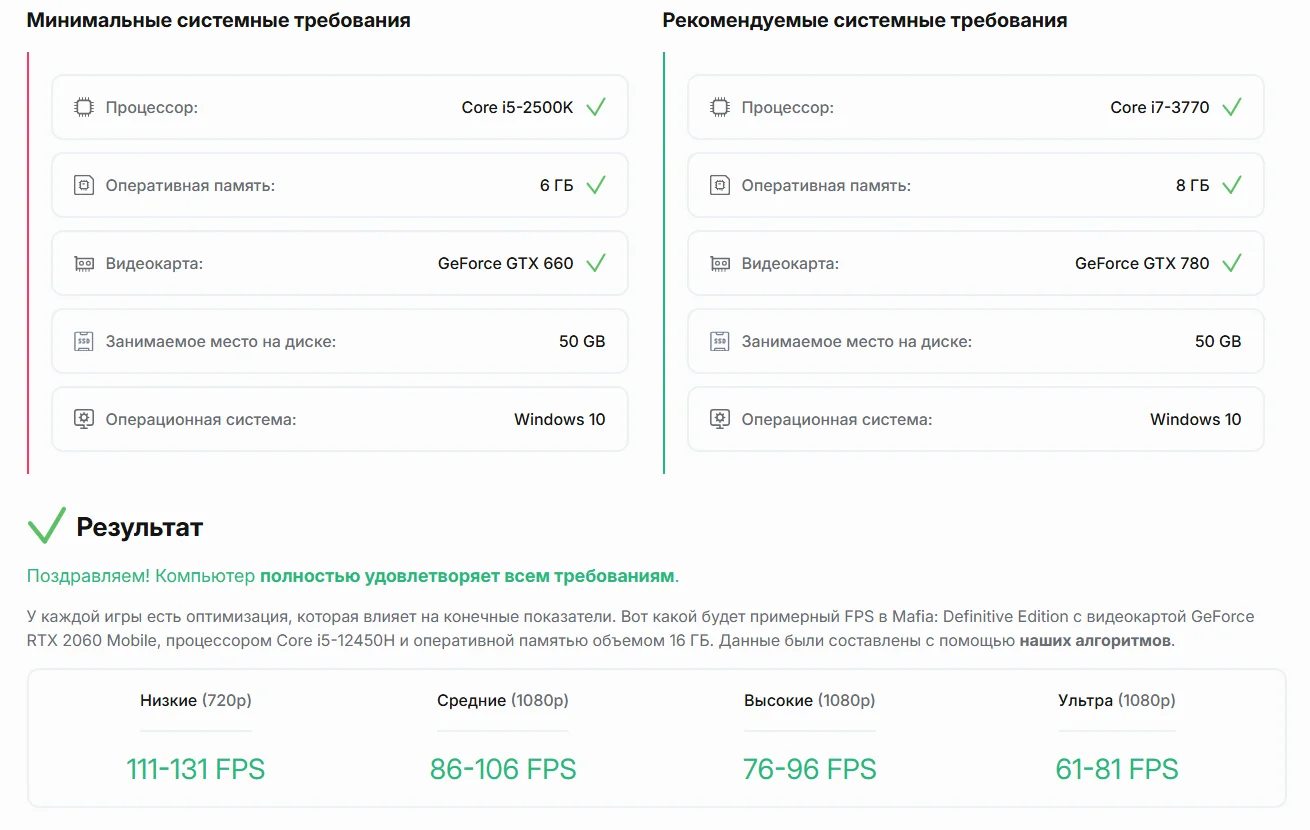
Task: Click the SSD disk icon in recommended requirements
Action: coord(720,341)
